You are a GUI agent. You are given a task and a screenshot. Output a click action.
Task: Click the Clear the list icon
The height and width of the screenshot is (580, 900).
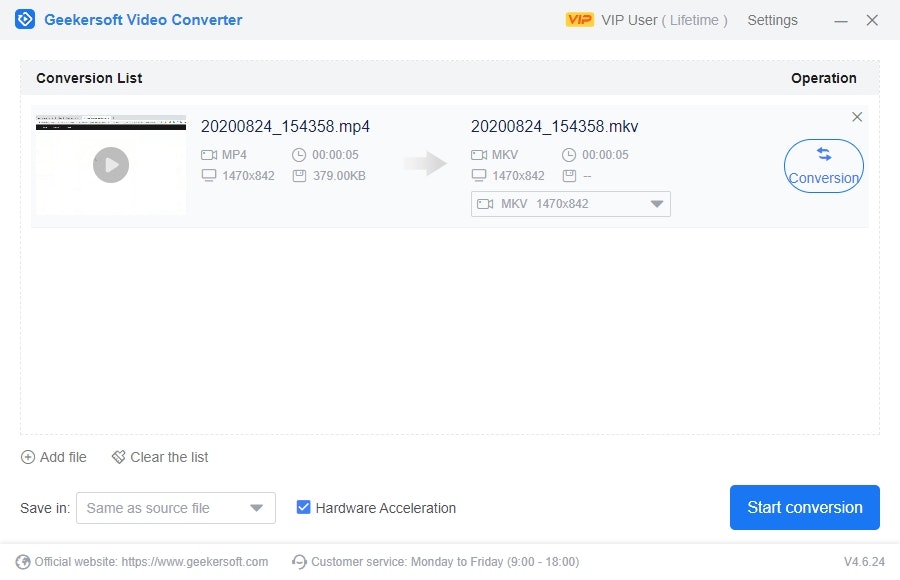point(117,457)
